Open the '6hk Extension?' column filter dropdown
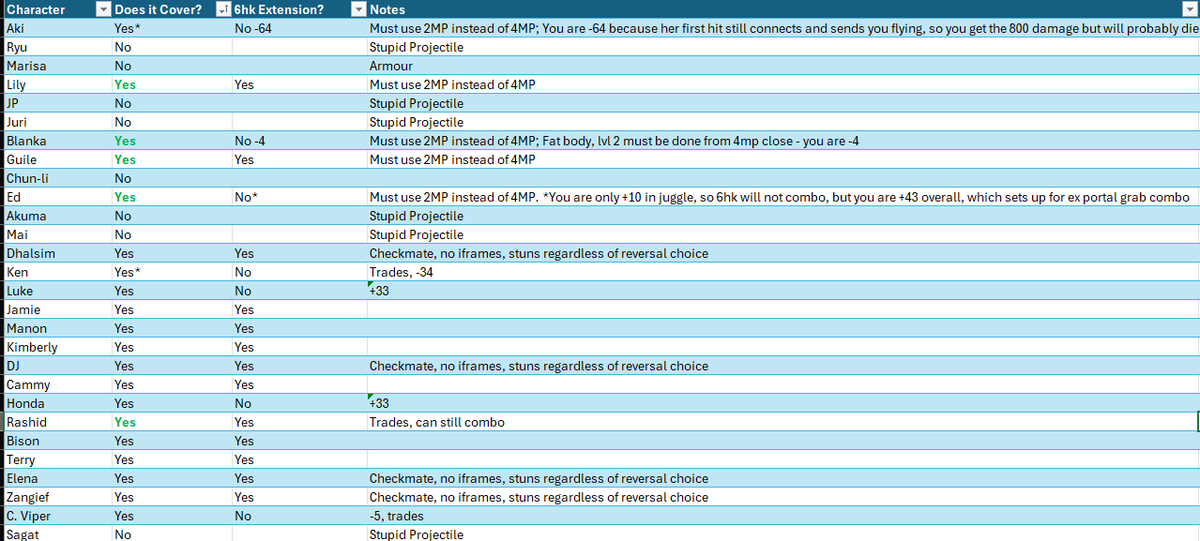1200x541 pixels. [x=359, y=9]
